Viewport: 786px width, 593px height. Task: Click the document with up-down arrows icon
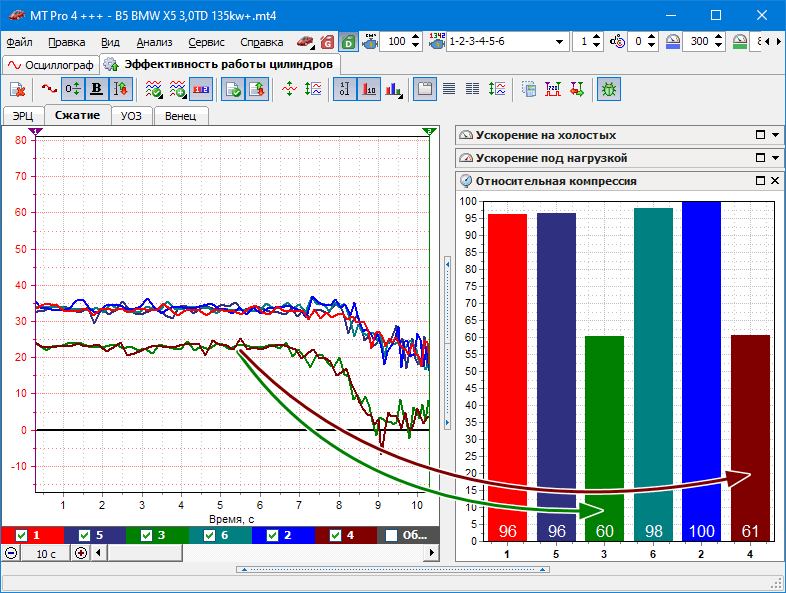point(257,89)
